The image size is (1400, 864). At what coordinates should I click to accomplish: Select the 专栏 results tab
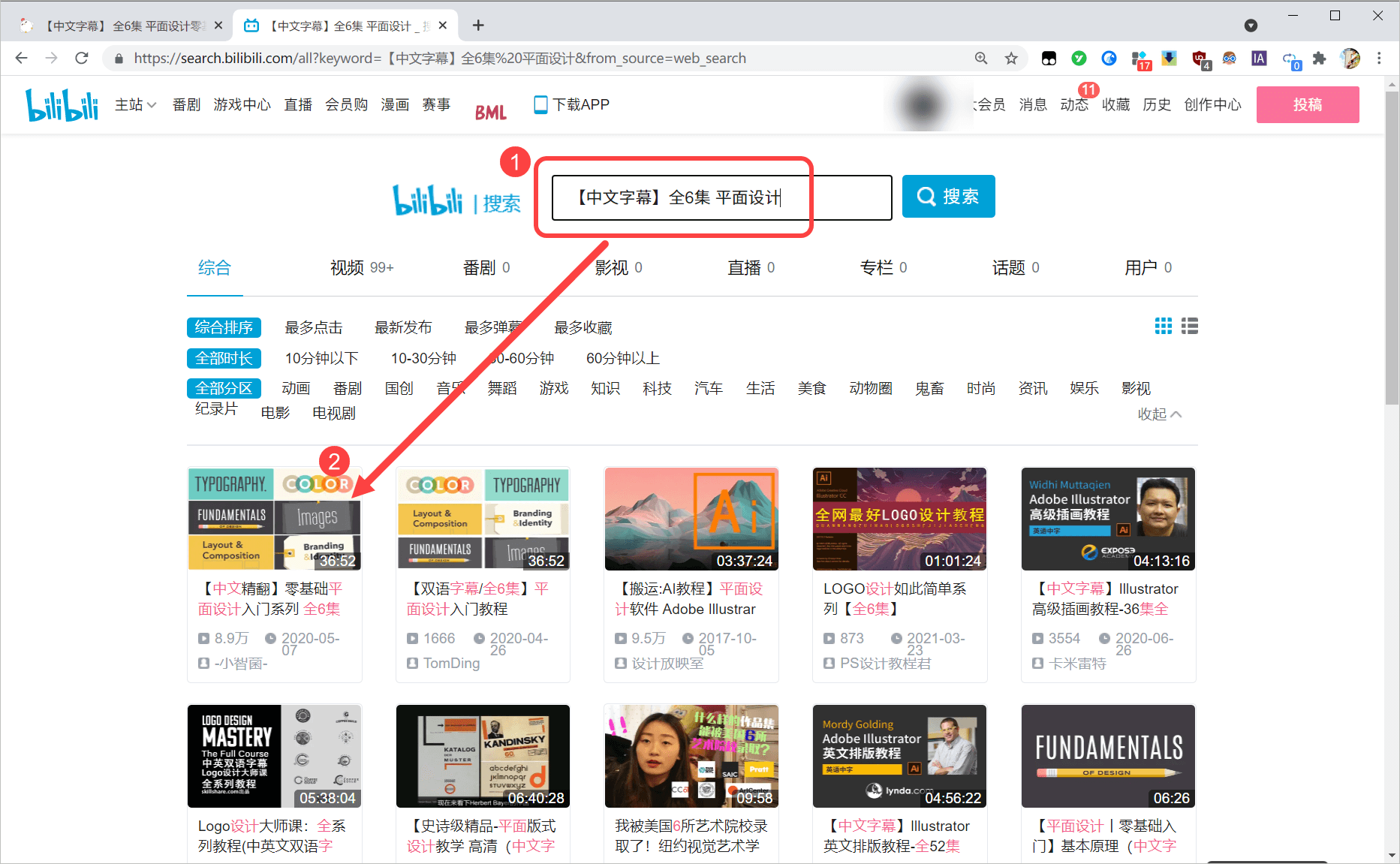[x=884, y=268]
